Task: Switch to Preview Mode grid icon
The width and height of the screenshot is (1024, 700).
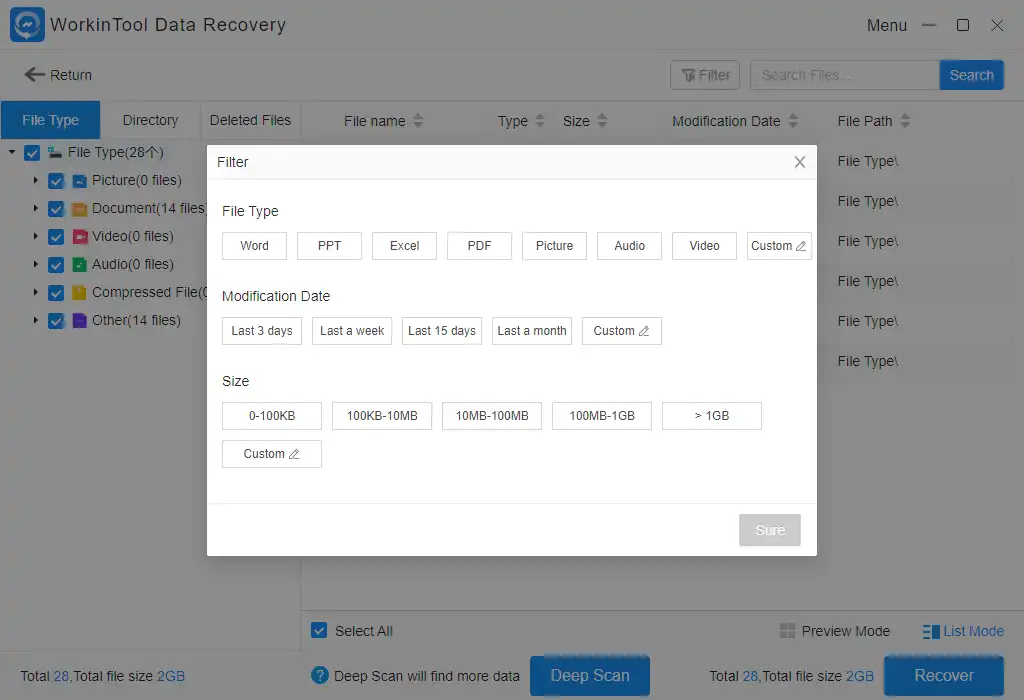Action: (788, 631)
